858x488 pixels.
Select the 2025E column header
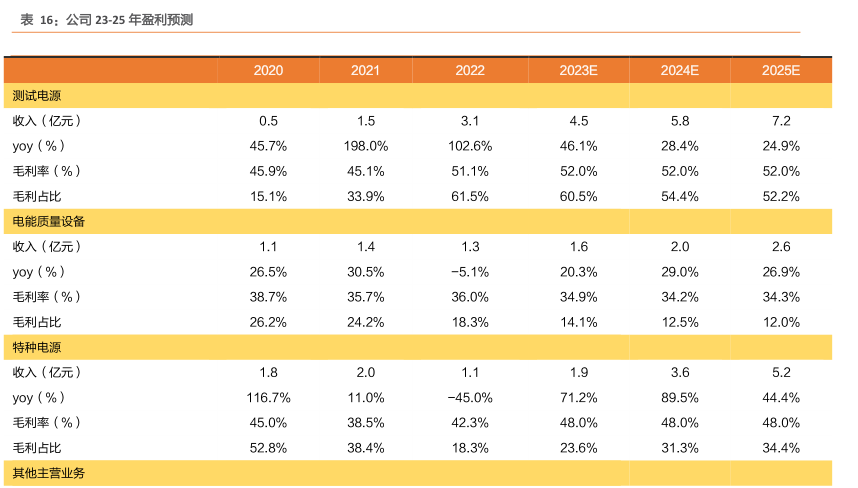click(780, 70)
